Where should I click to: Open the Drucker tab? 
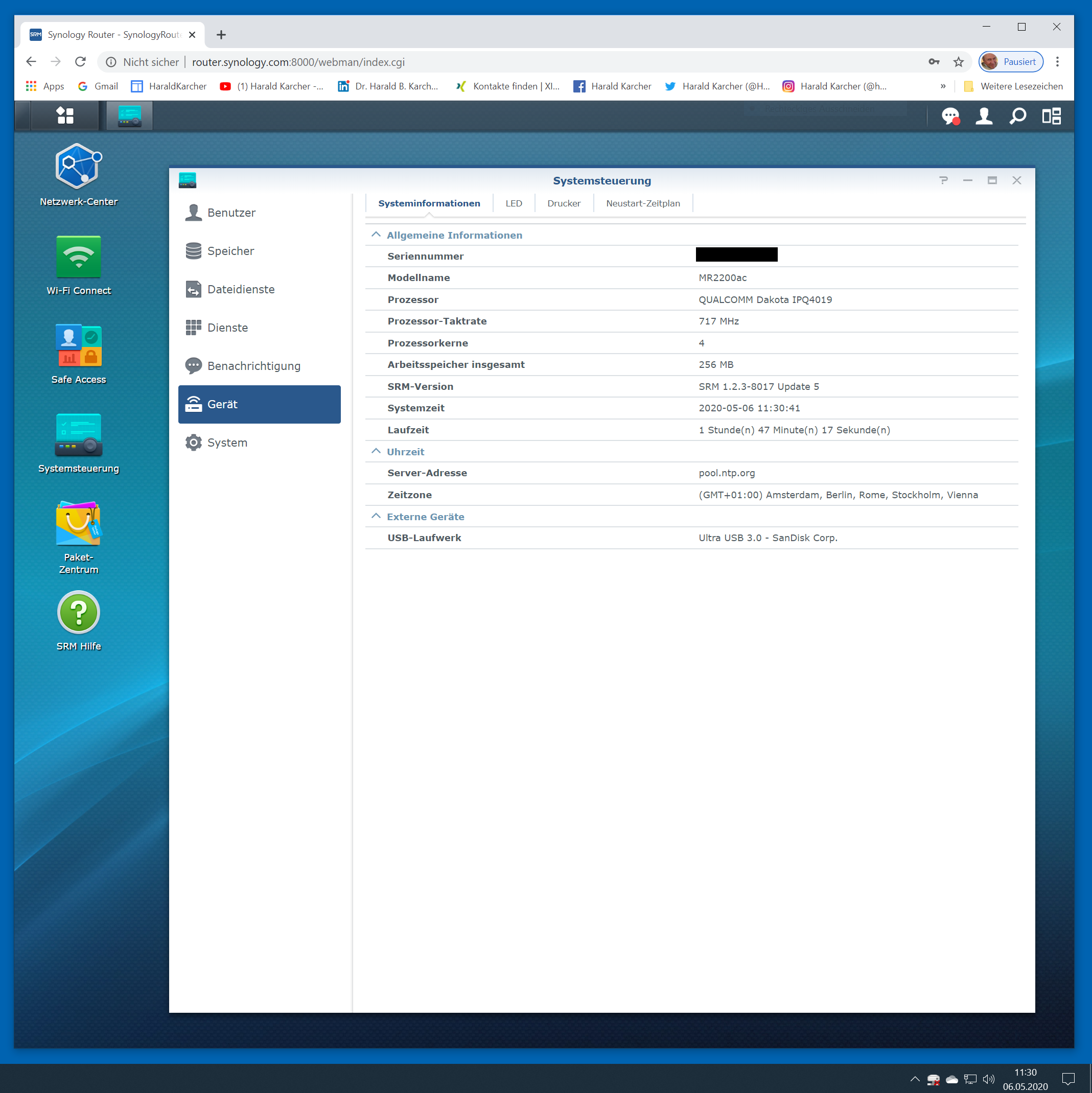click(x=564, y=203)
